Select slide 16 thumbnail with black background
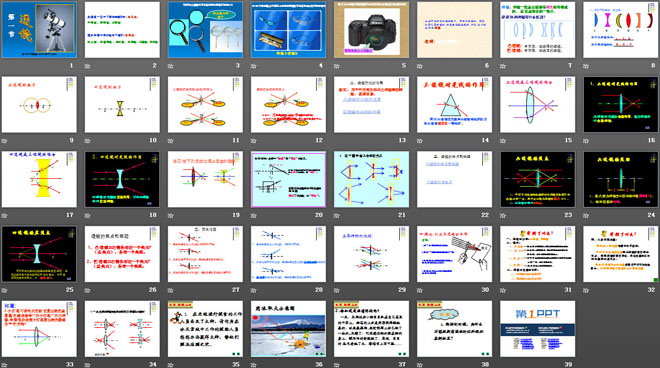Screen dimensions: 660x368 coord(621,104)
